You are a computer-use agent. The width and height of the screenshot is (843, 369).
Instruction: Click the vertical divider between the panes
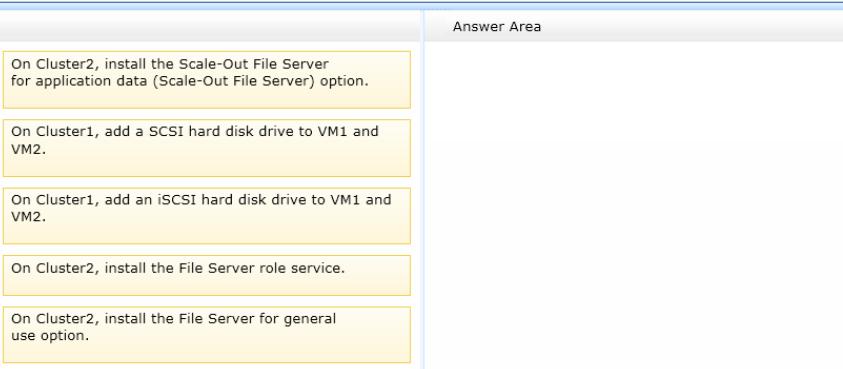[422, 188]
